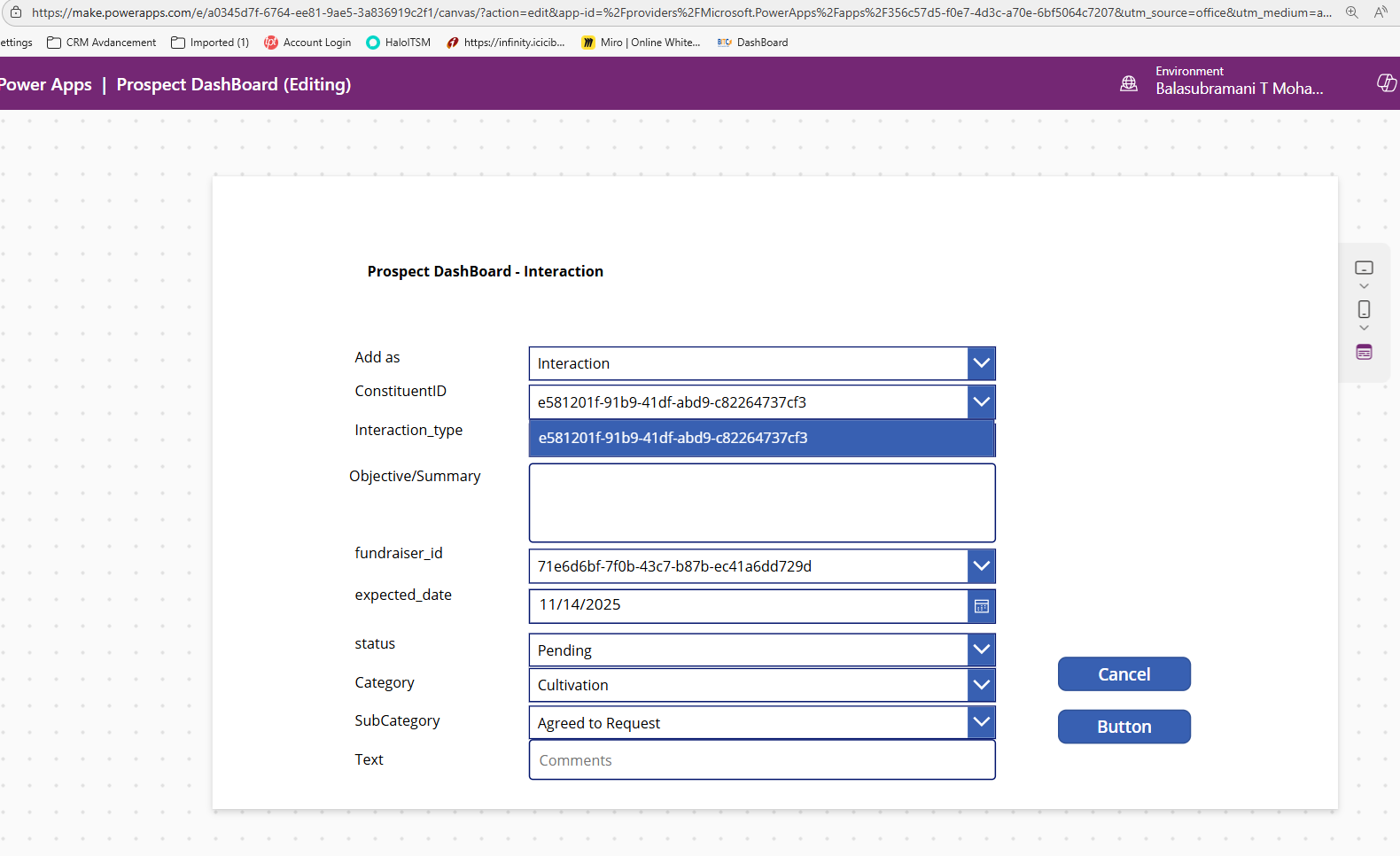Click the zoom magnifier icon in address bar
Viewport: 1400px width, 856px height.
[x=1351, y=12]
